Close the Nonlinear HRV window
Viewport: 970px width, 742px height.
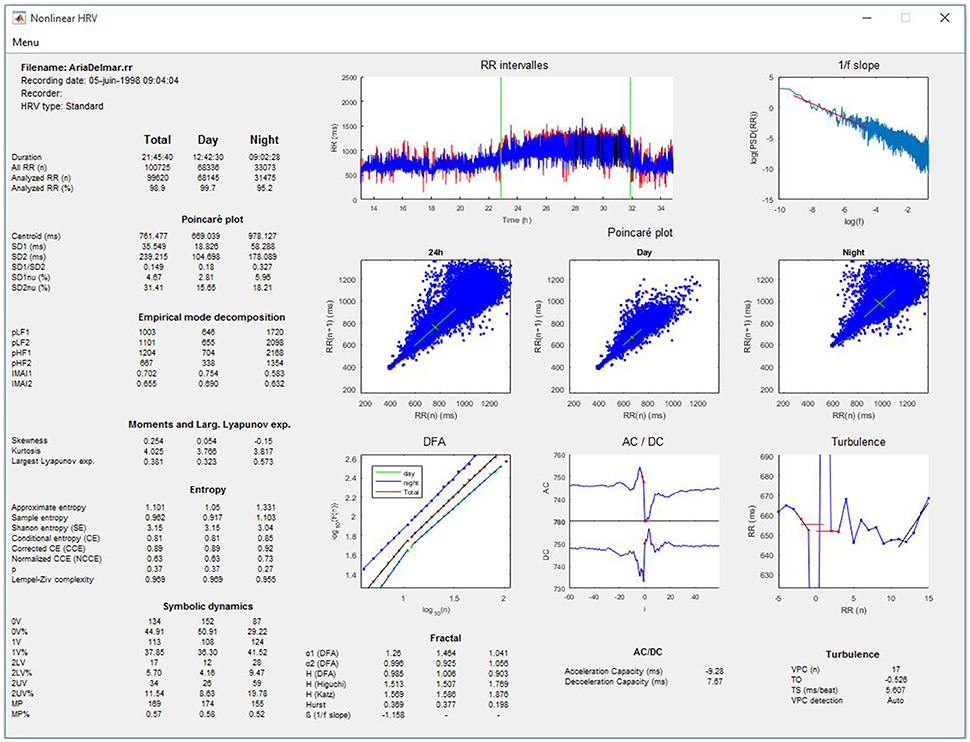coord(945,18)
